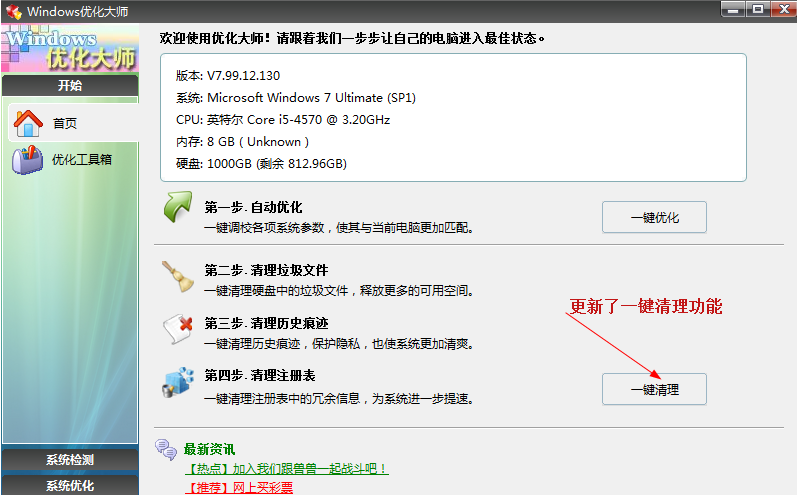The width and height of the screenshot is (797, 495).
Task: Click the broom junk cleanup icon
Action: tap(178, 276)
